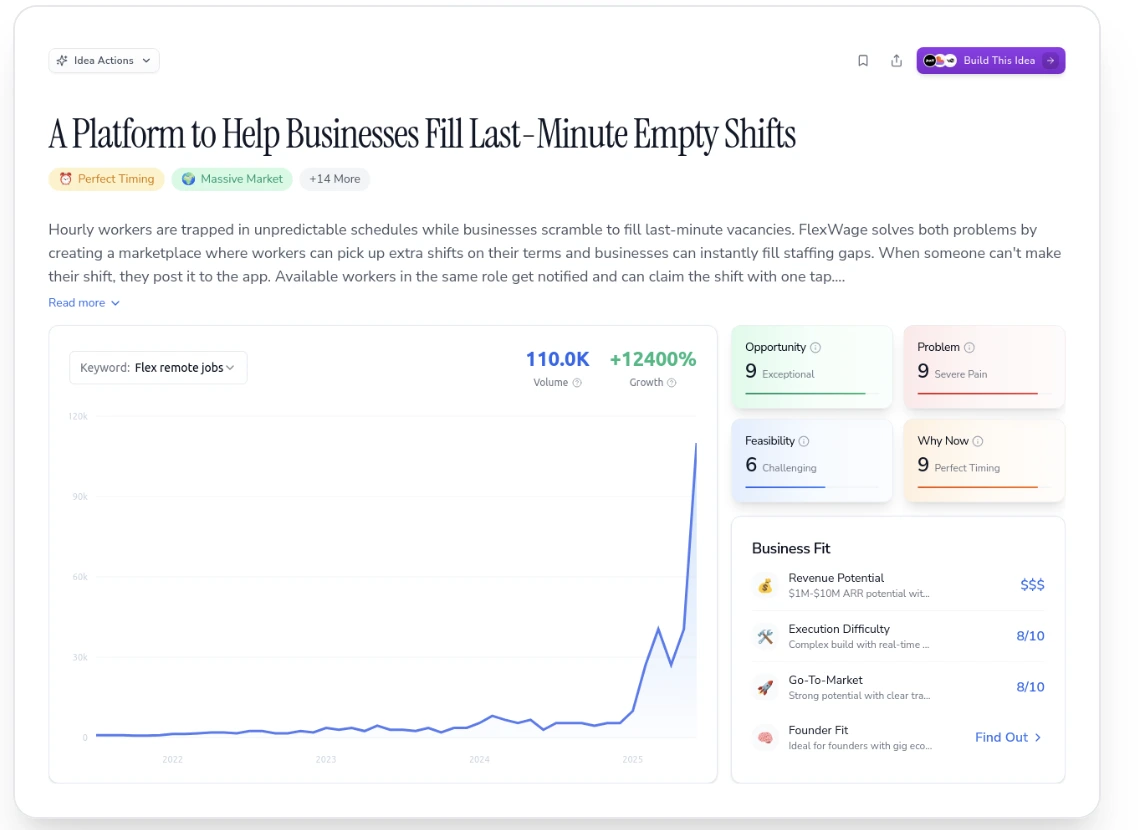Viewport: 1138px width, 830px height.
Task: Click the 2024 label on chart axis
Action: (x=479, y=760)
